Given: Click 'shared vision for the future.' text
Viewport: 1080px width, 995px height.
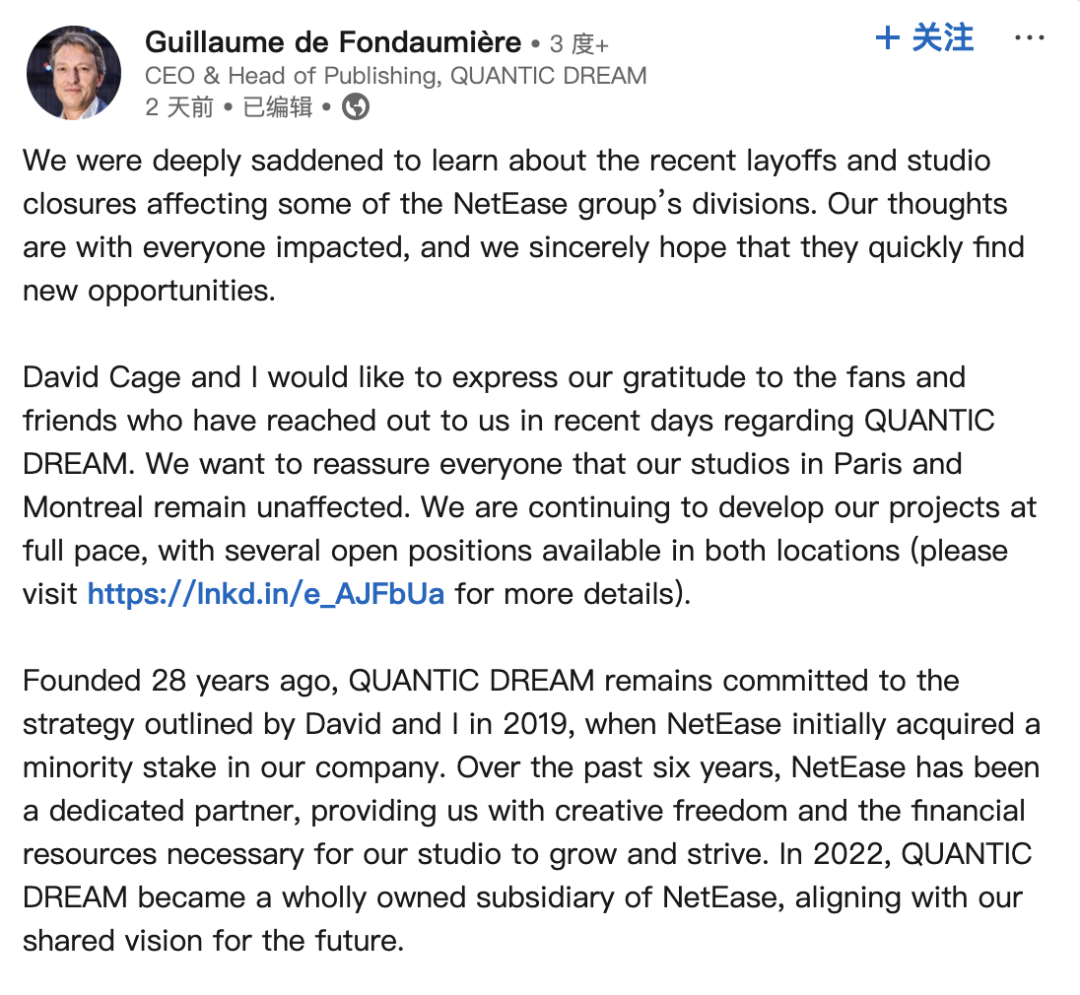Looking at the screenshot, I should (x=214, y=941).
